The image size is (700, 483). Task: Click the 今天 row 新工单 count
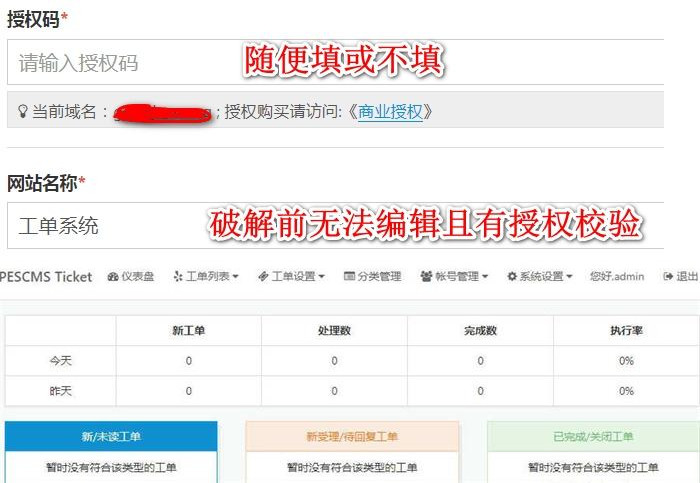[188, 361]
